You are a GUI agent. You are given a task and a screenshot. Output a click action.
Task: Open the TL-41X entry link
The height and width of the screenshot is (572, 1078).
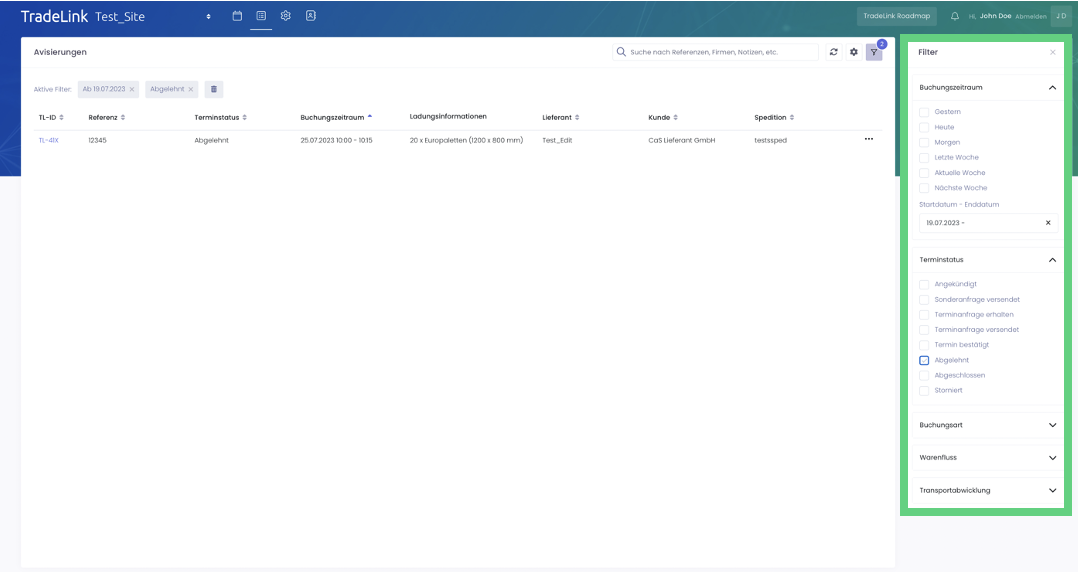[x=48, y=140]
